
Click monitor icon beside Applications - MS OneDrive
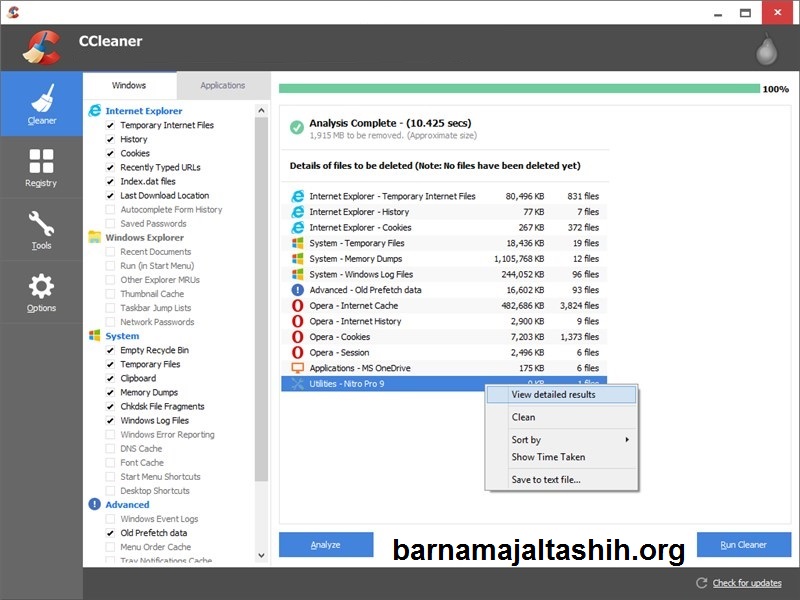click(297, 368)
